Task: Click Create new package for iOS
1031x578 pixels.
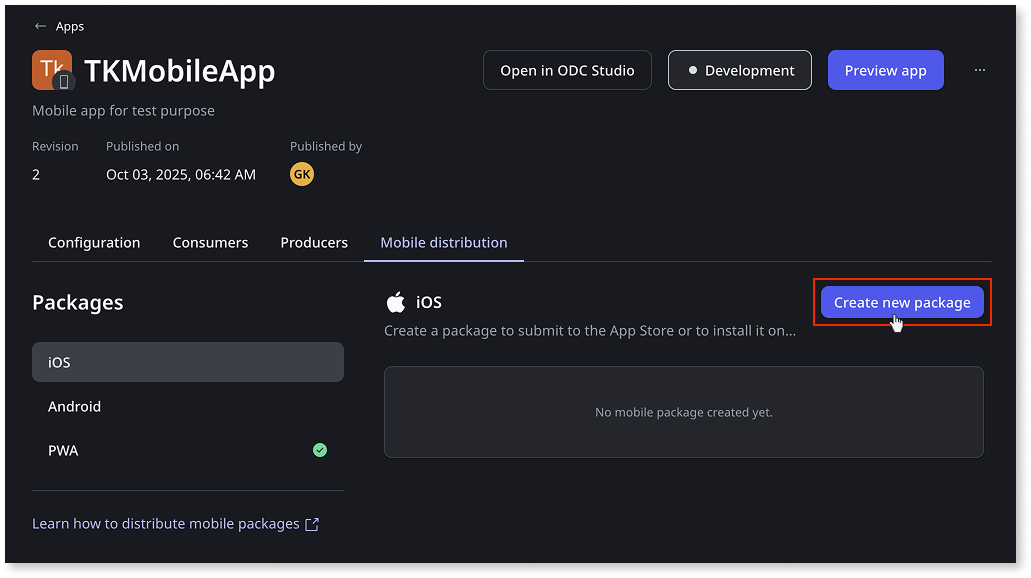Action: [x=901, y=302]
